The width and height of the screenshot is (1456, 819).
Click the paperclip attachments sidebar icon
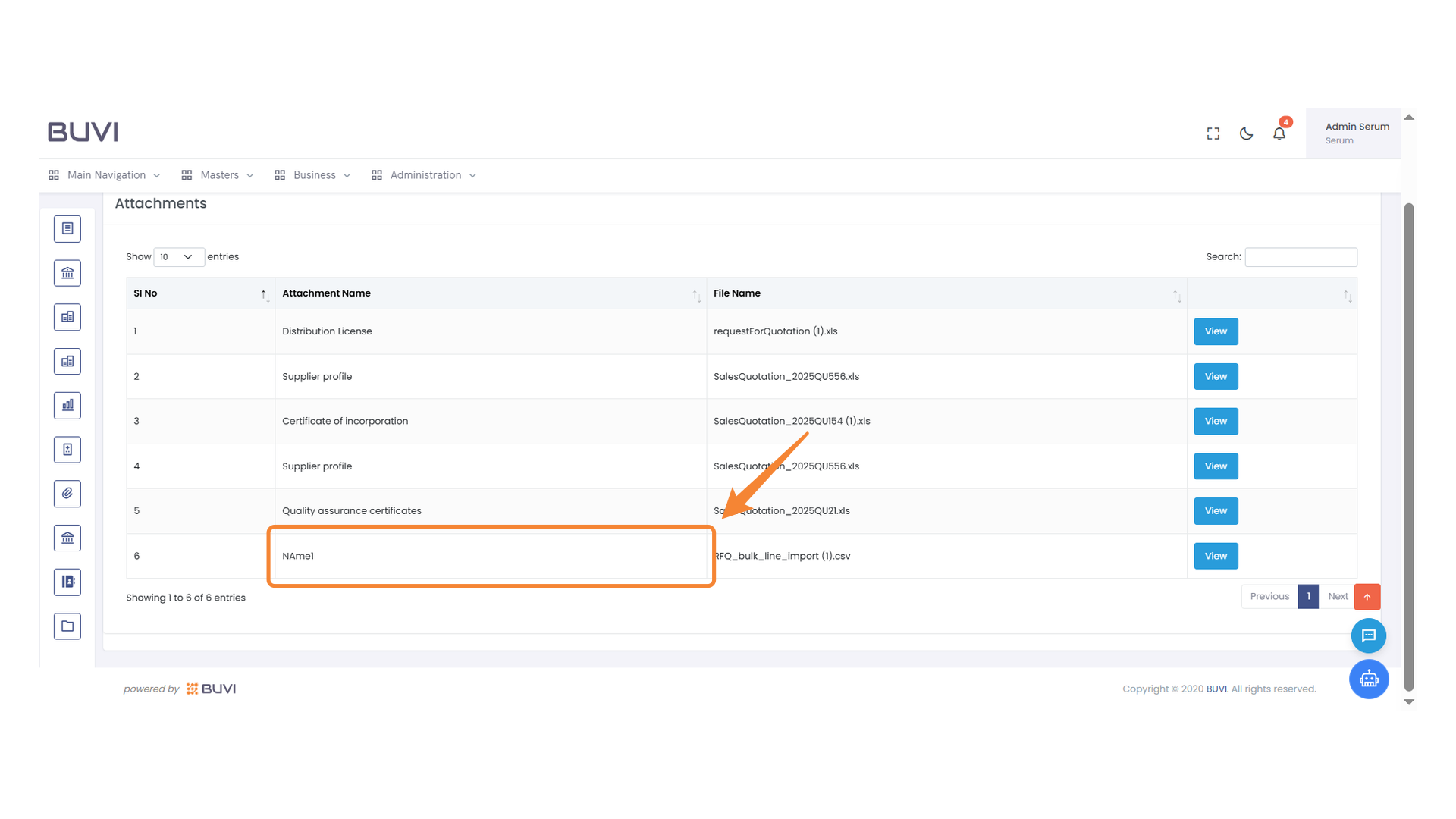67,494
